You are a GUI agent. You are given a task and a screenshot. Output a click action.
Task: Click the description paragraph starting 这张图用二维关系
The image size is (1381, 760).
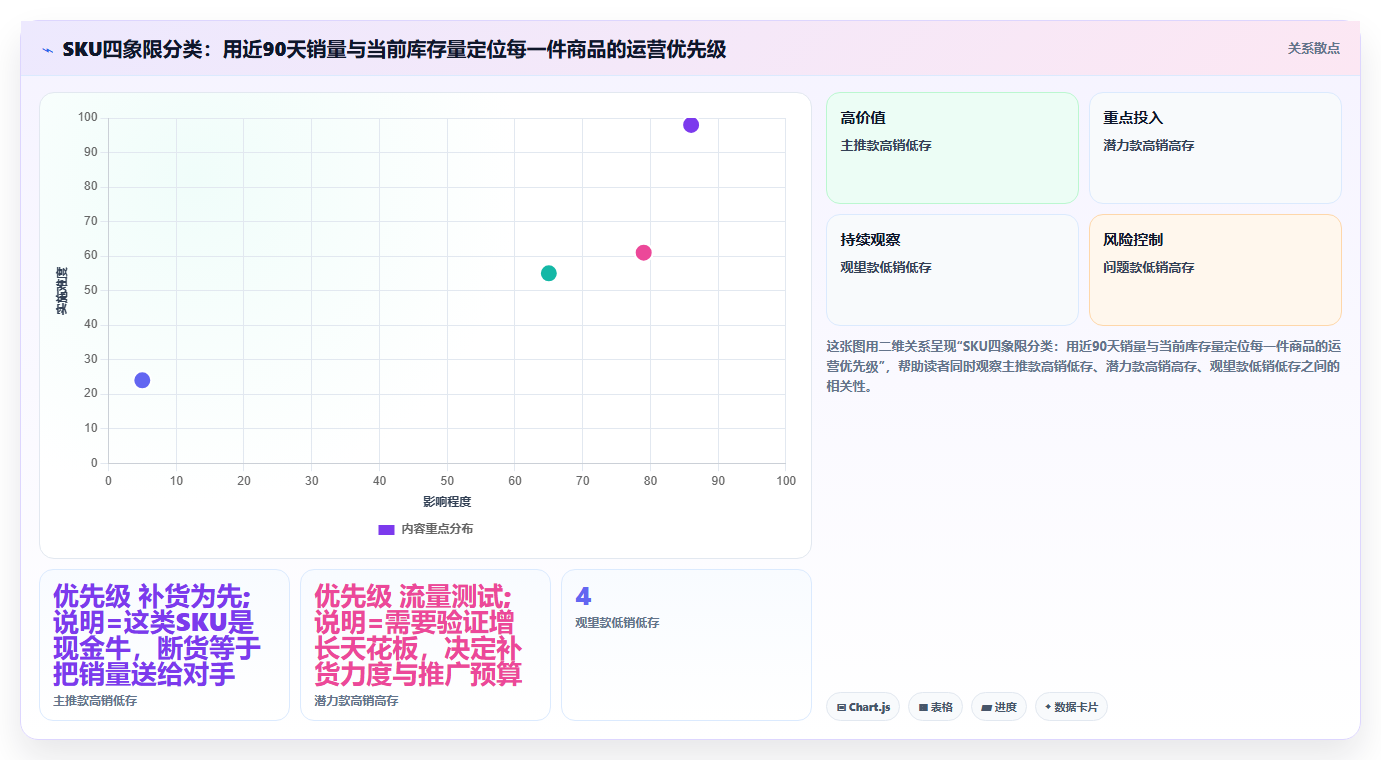[1084, 366]
